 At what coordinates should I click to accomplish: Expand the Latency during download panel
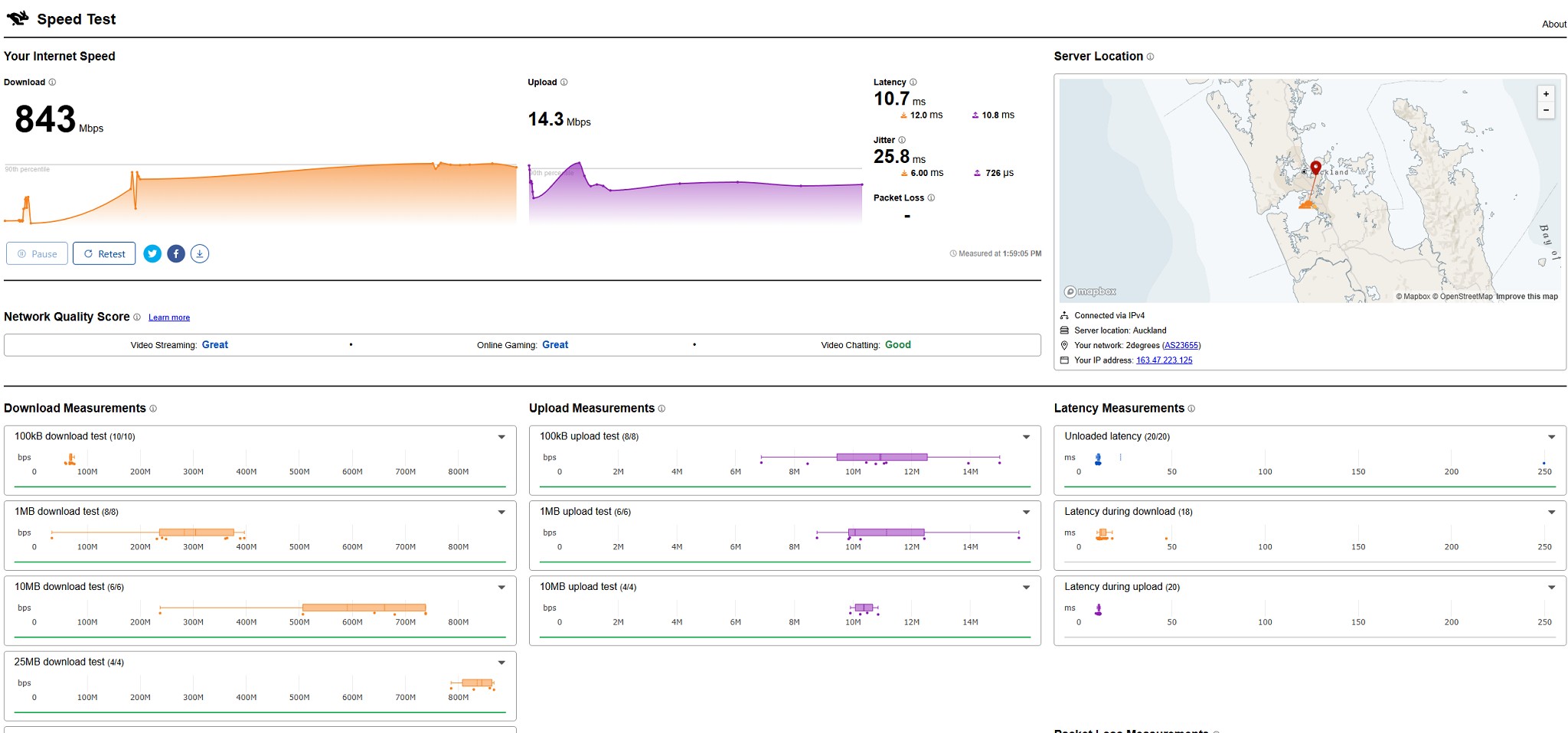[x=1551, y=512]
